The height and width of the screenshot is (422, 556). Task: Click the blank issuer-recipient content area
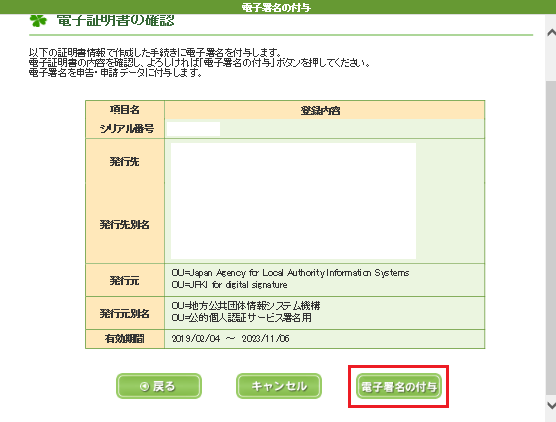pyautogui.click(x=293, y=201)
